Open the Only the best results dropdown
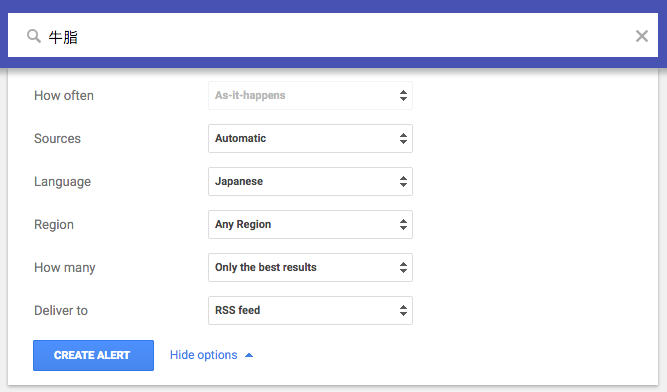 [x=310, y=267]
